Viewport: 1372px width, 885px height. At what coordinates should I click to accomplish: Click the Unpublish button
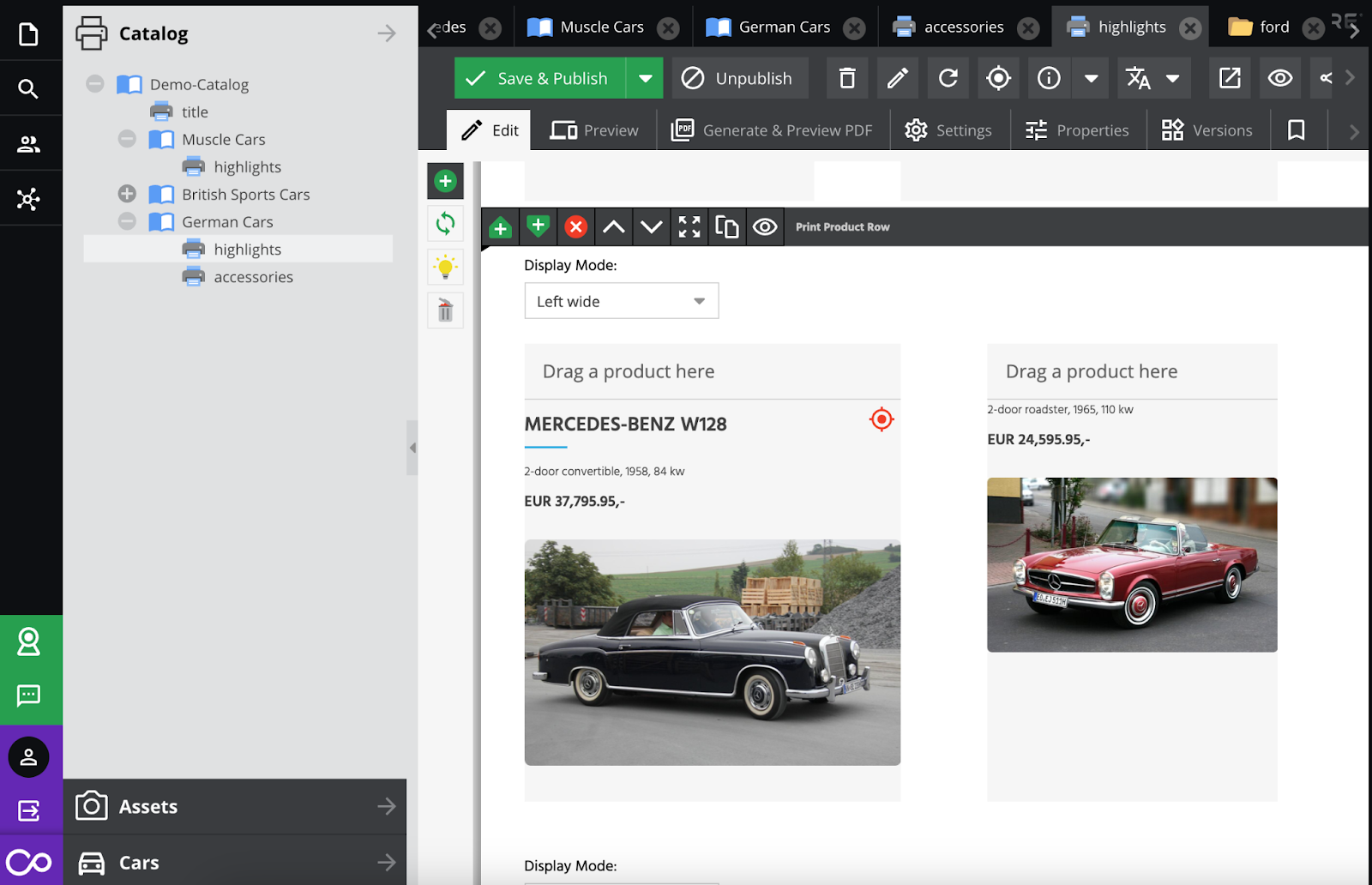[739, 79]
